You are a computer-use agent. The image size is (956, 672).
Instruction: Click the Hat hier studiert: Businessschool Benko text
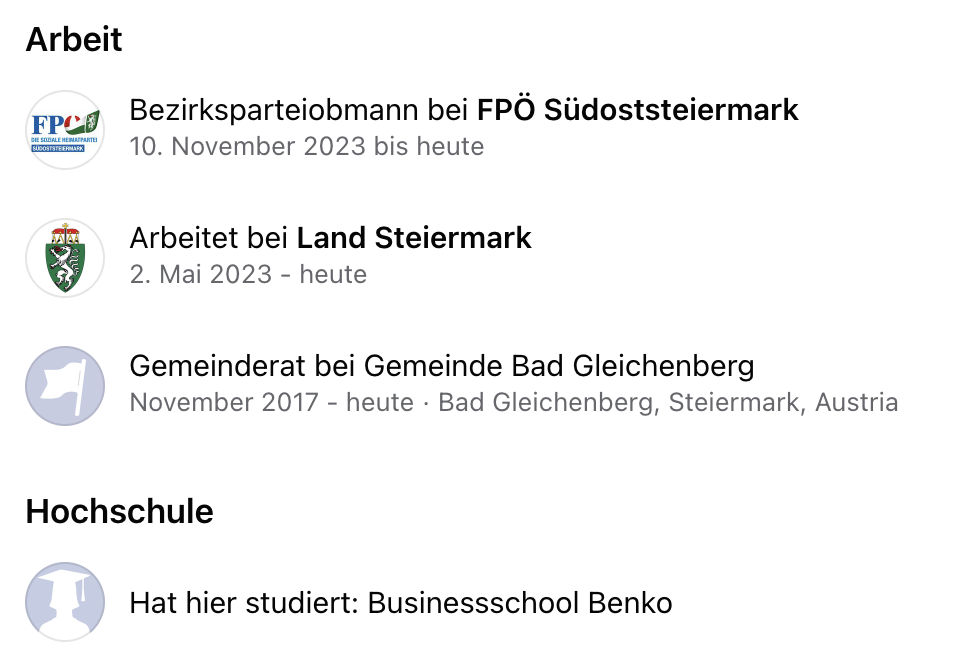pyautogui.click(x=401, y=603)
